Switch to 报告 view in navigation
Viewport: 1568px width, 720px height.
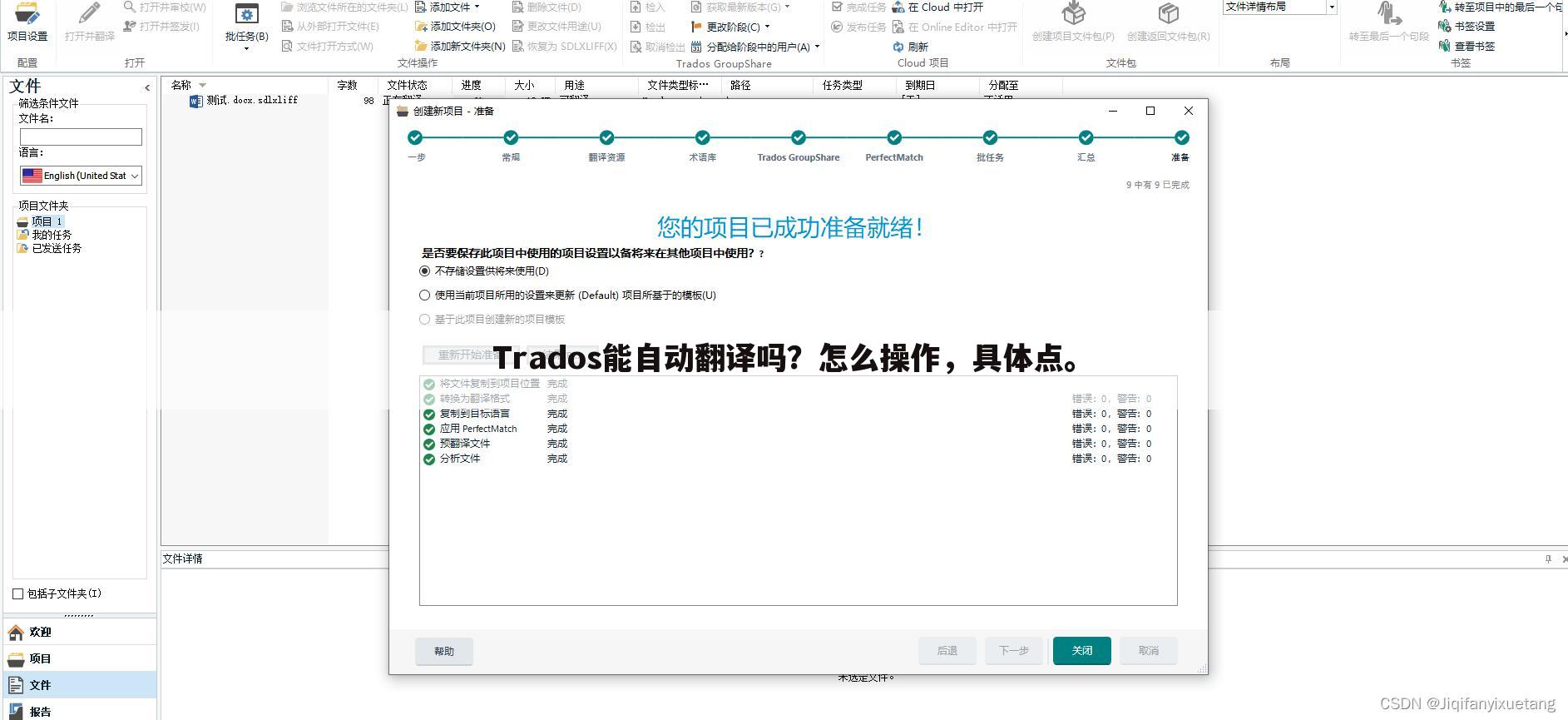[x=80, y=710]
